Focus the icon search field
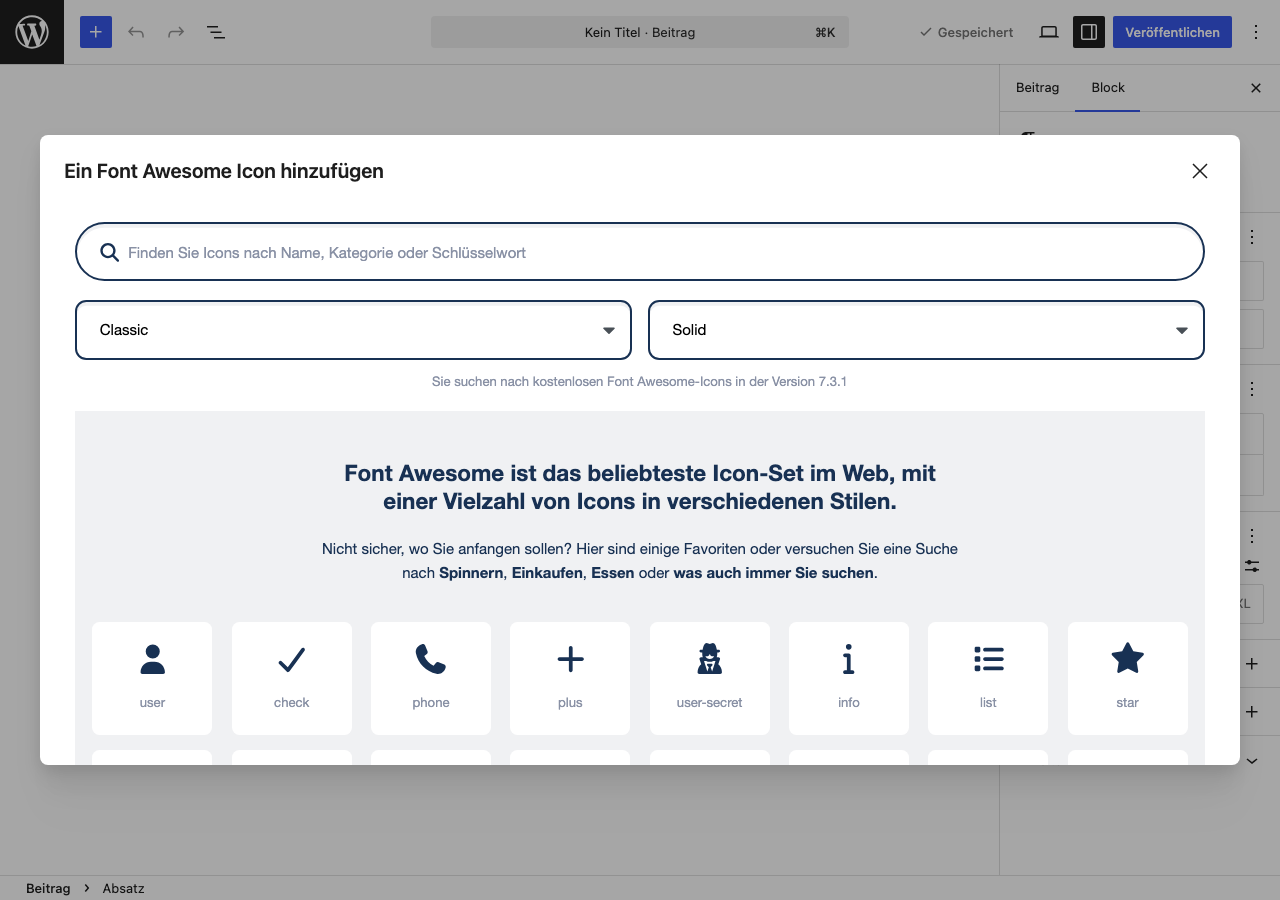The width and height of the screenshot is (1280, 900). click(640, 252)
